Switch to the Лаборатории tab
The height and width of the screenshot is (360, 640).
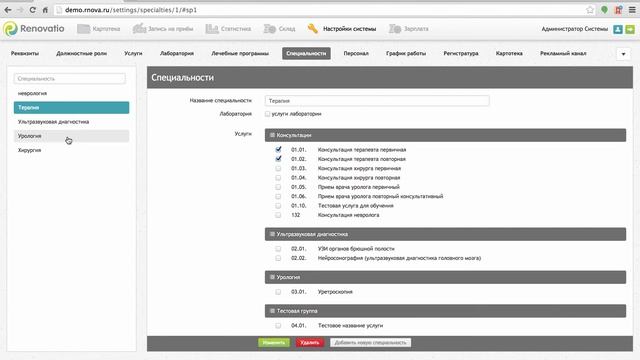point(177,53)
